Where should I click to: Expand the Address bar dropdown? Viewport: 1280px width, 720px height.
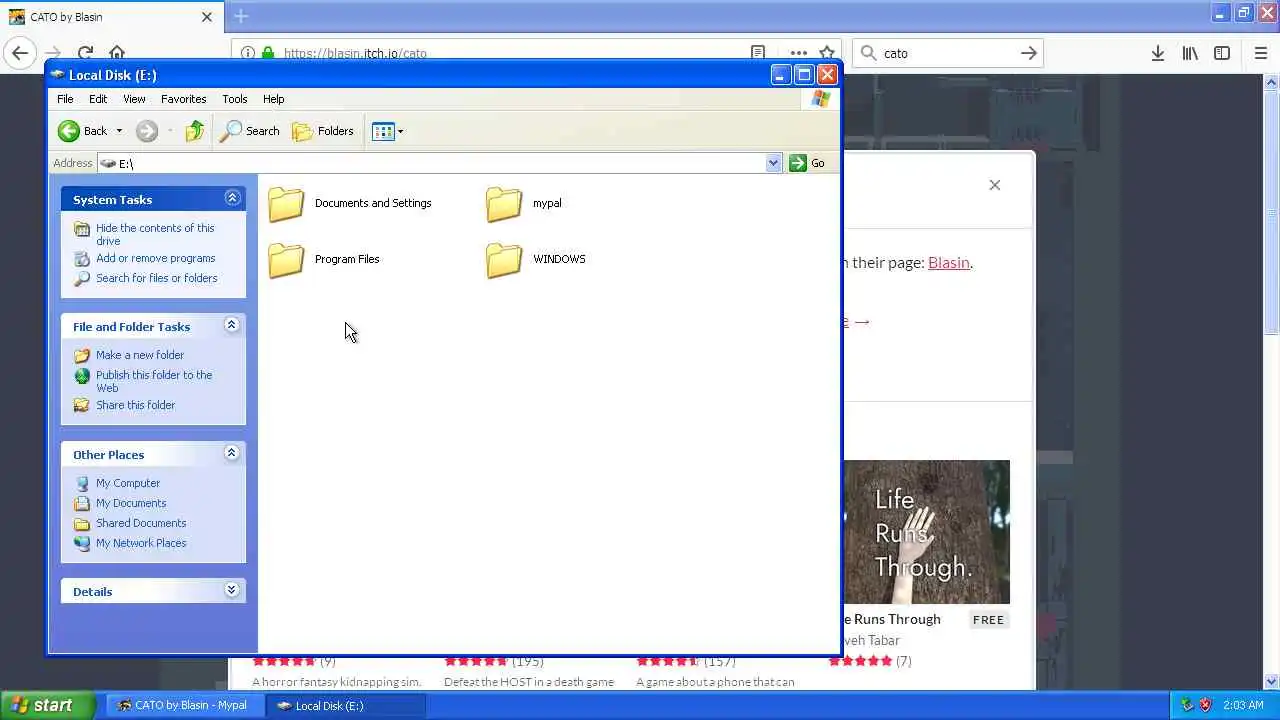(x=773, y=163)
